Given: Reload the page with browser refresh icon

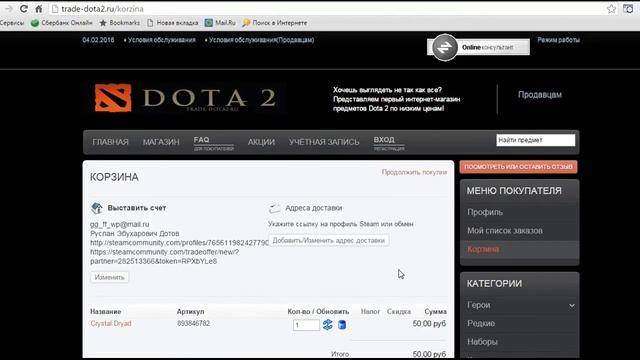Looking at the screenshot, I should (24, 9).
